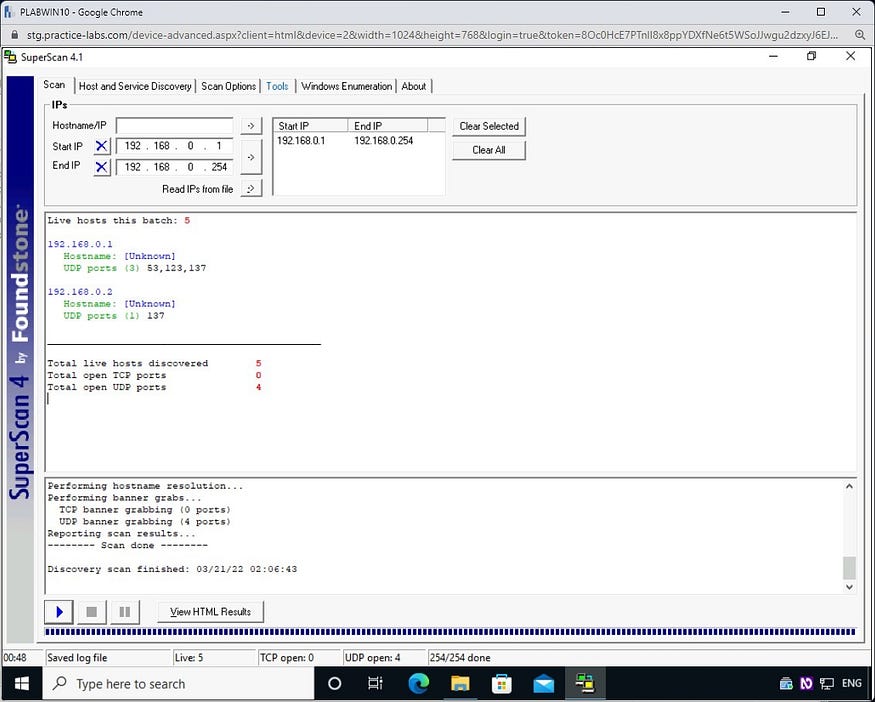The height and width of the screenshot is (702, 875).
Task: Click the Start IP column header
Action: pyautogui.click(x=311, y=126)
